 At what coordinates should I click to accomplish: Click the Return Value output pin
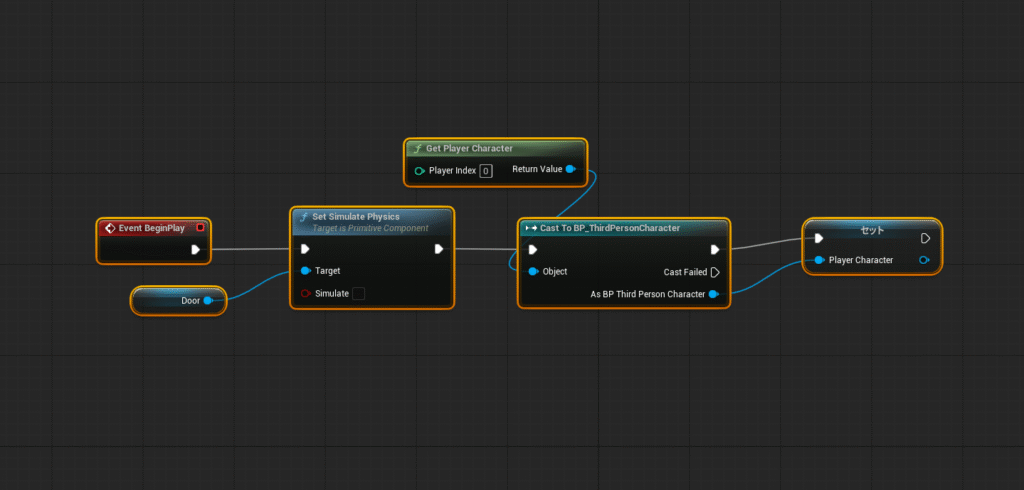coord(570,169)
